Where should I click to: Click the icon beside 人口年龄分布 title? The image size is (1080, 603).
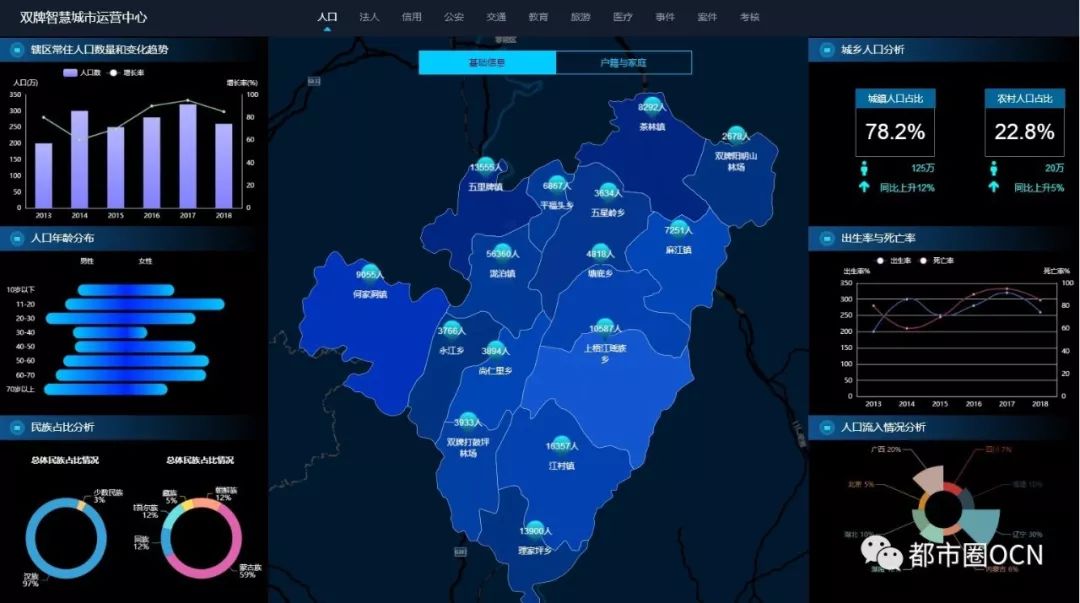[x=17, y=238]
